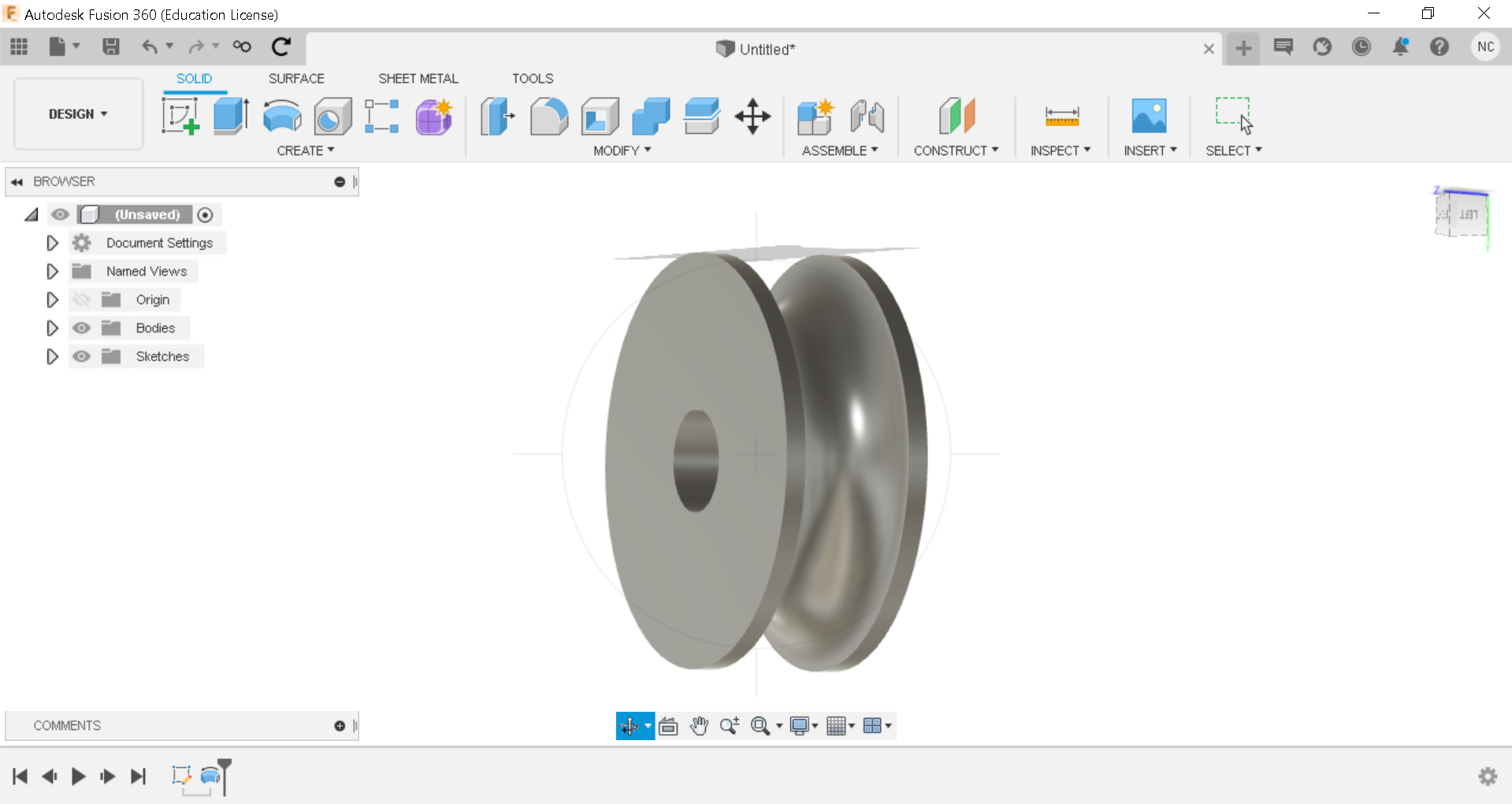
Task: Select the Pan tool in view bar
Action: click(699, 725)
